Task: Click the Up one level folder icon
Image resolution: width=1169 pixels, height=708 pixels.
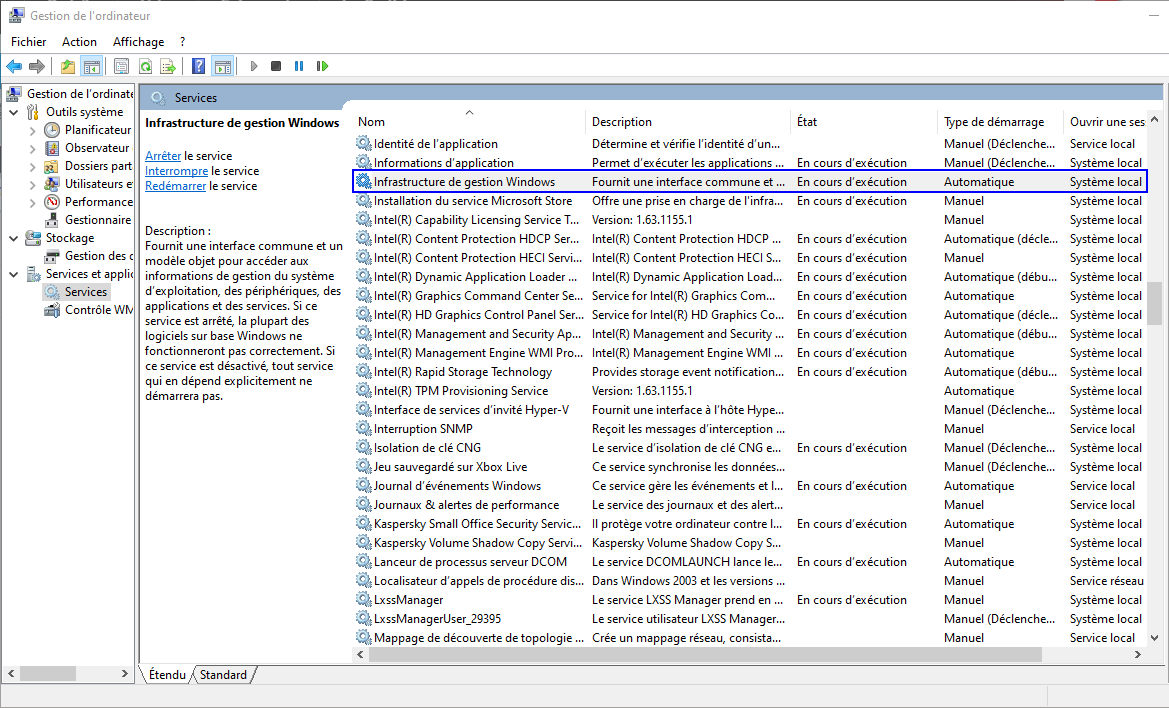Action: (67, 66)
